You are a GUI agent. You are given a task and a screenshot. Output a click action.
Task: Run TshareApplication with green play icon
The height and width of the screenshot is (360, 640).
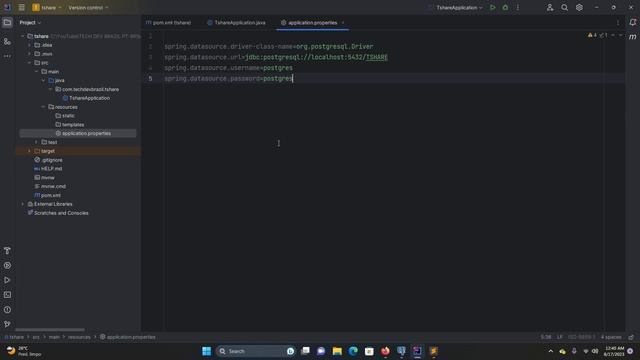click(493, 7)
